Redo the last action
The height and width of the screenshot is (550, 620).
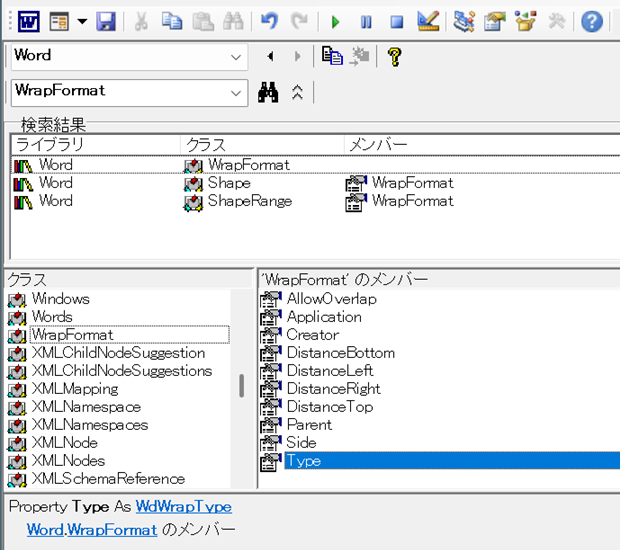299,21
